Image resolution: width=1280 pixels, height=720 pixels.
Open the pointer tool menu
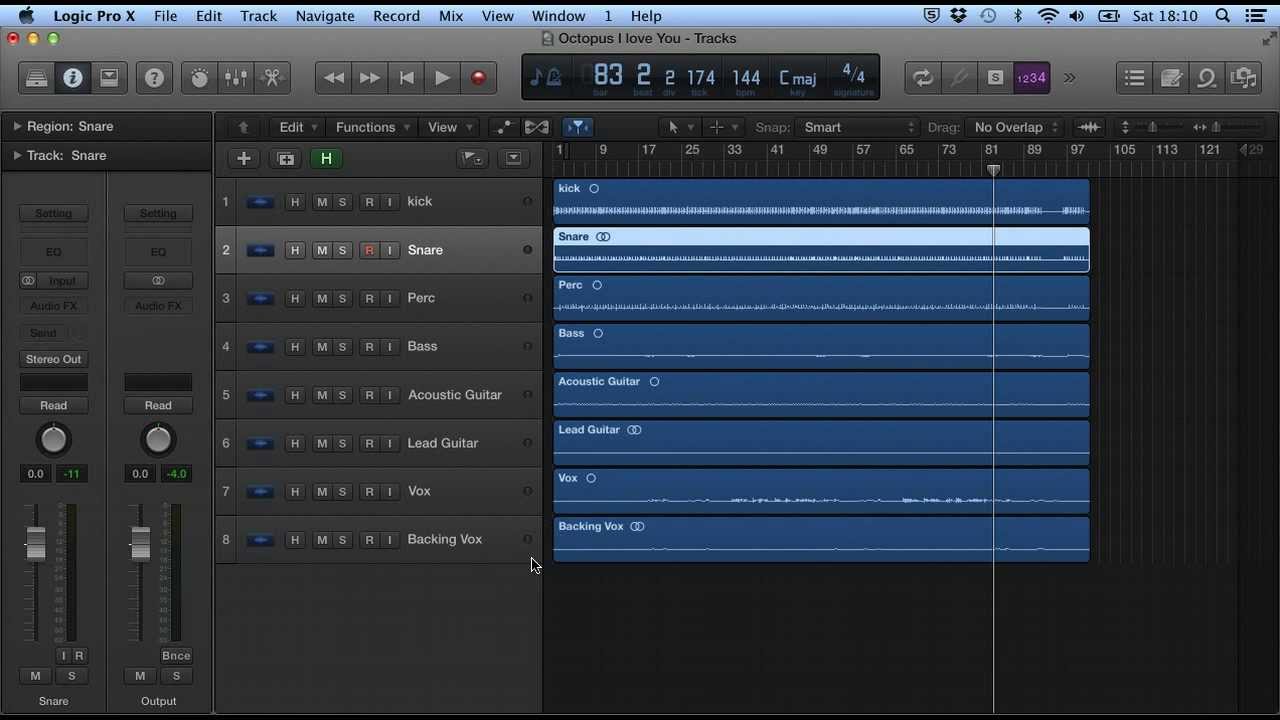(x=680, y=127)
